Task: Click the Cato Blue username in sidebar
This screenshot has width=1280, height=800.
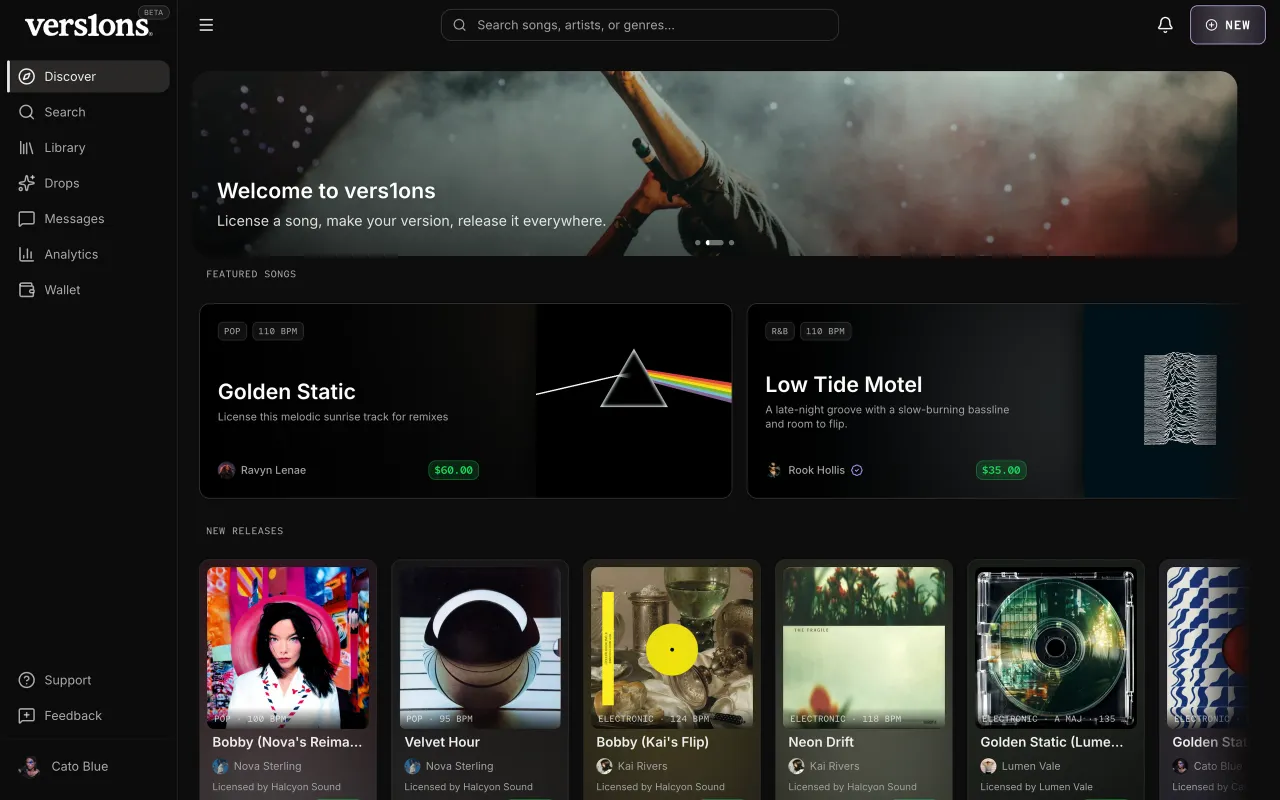Action: [80, 767]
